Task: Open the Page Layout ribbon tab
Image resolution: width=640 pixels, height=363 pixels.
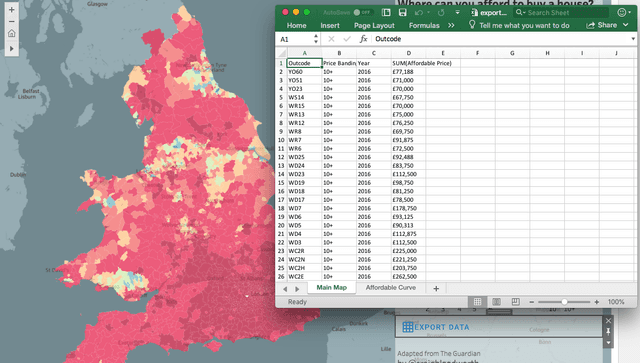Action: click(374, 25)
